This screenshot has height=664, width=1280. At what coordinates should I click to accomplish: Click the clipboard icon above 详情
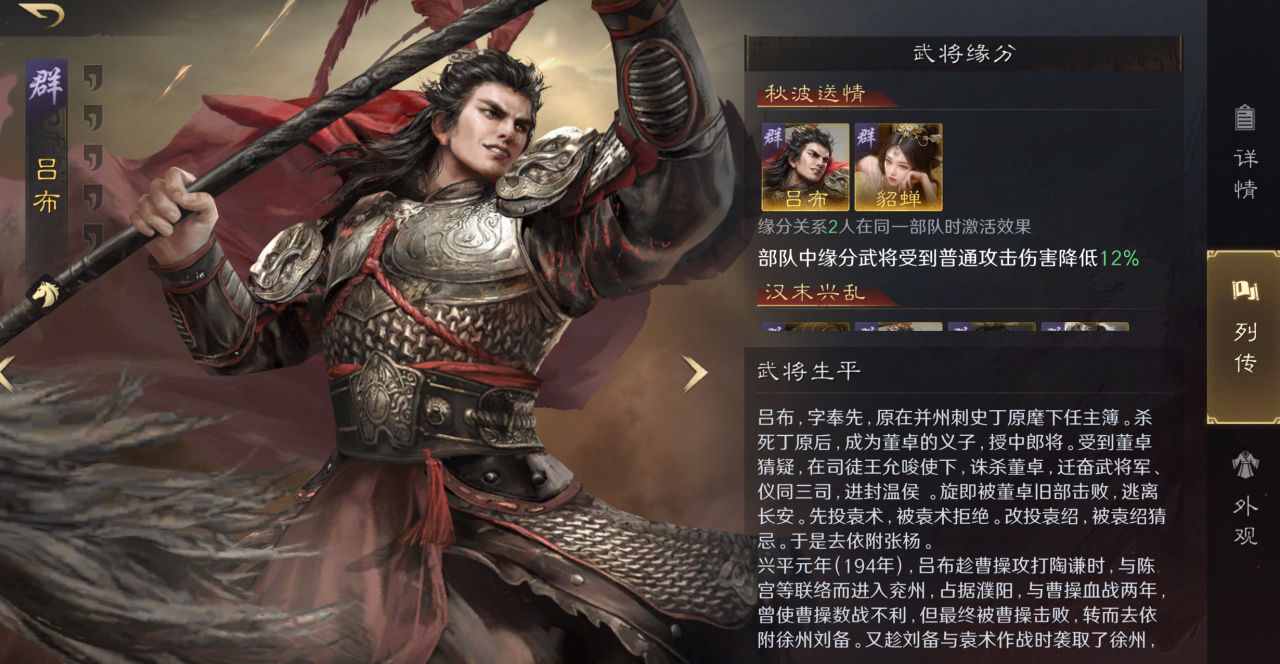[x=1245, y=117]
